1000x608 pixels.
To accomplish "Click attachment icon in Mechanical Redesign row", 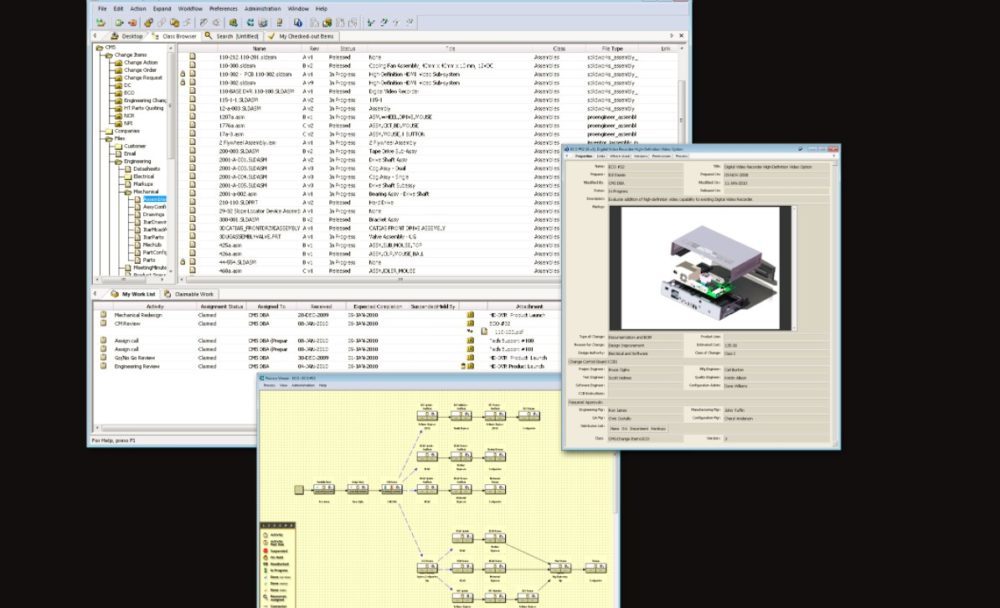I will point(470,315).
